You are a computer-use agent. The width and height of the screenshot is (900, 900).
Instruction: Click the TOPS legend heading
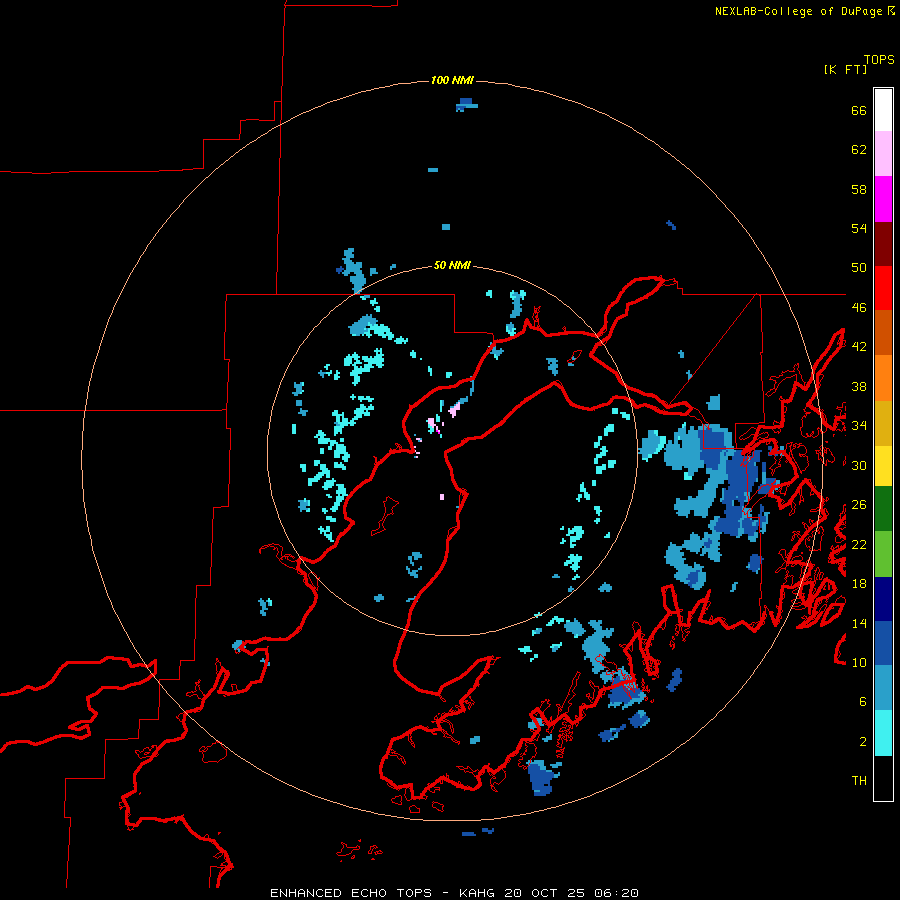point(879,60)
